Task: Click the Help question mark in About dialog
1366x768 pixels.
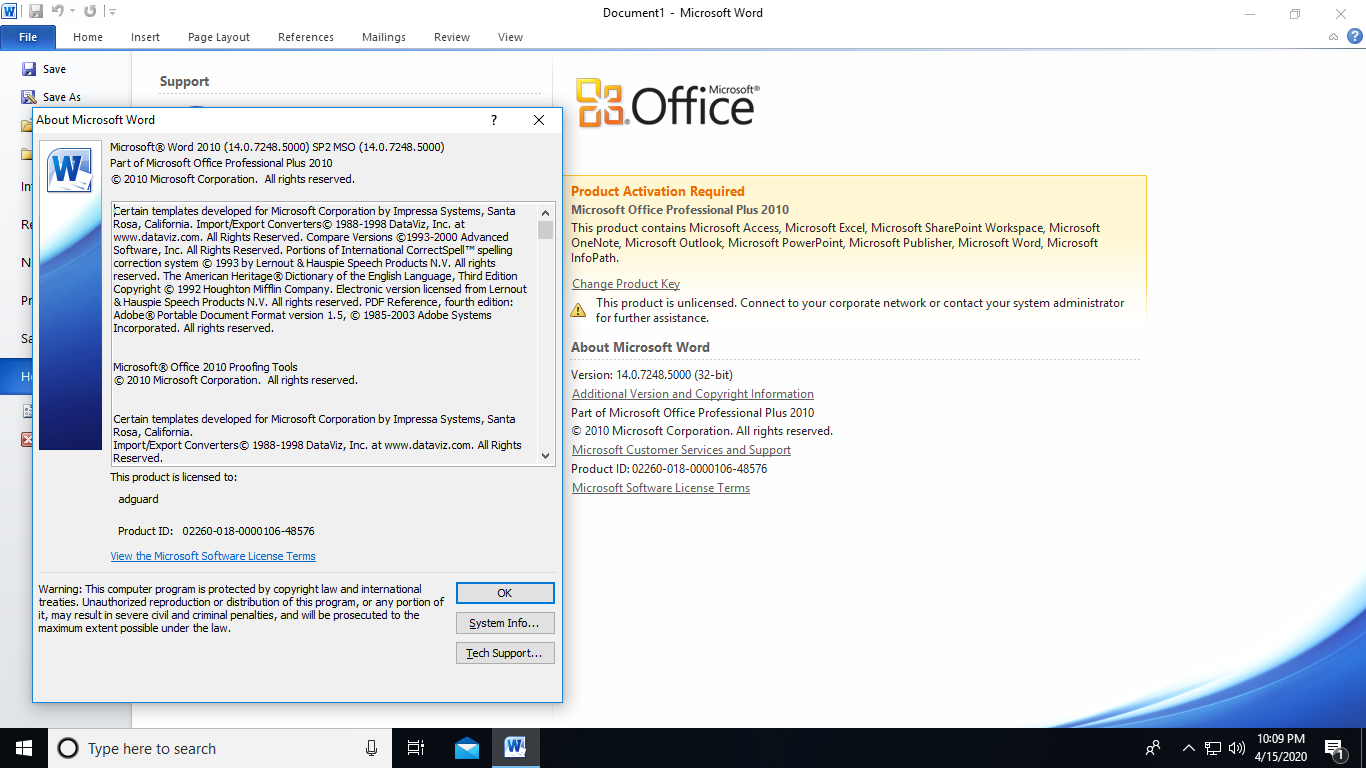Action: point(493,120)
